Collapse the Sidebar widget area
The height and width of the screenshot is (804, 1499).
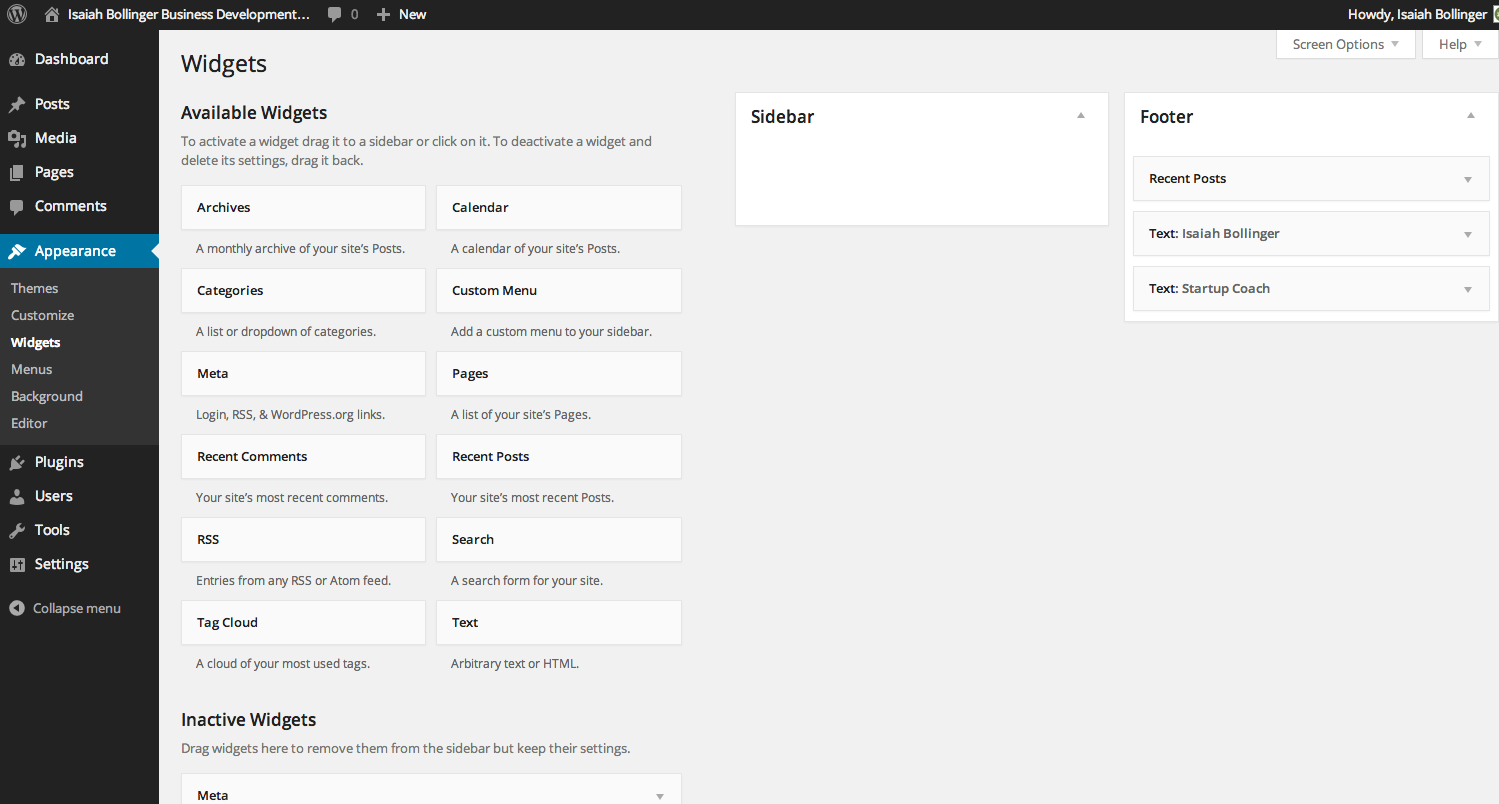click(x=1081, y=116)
